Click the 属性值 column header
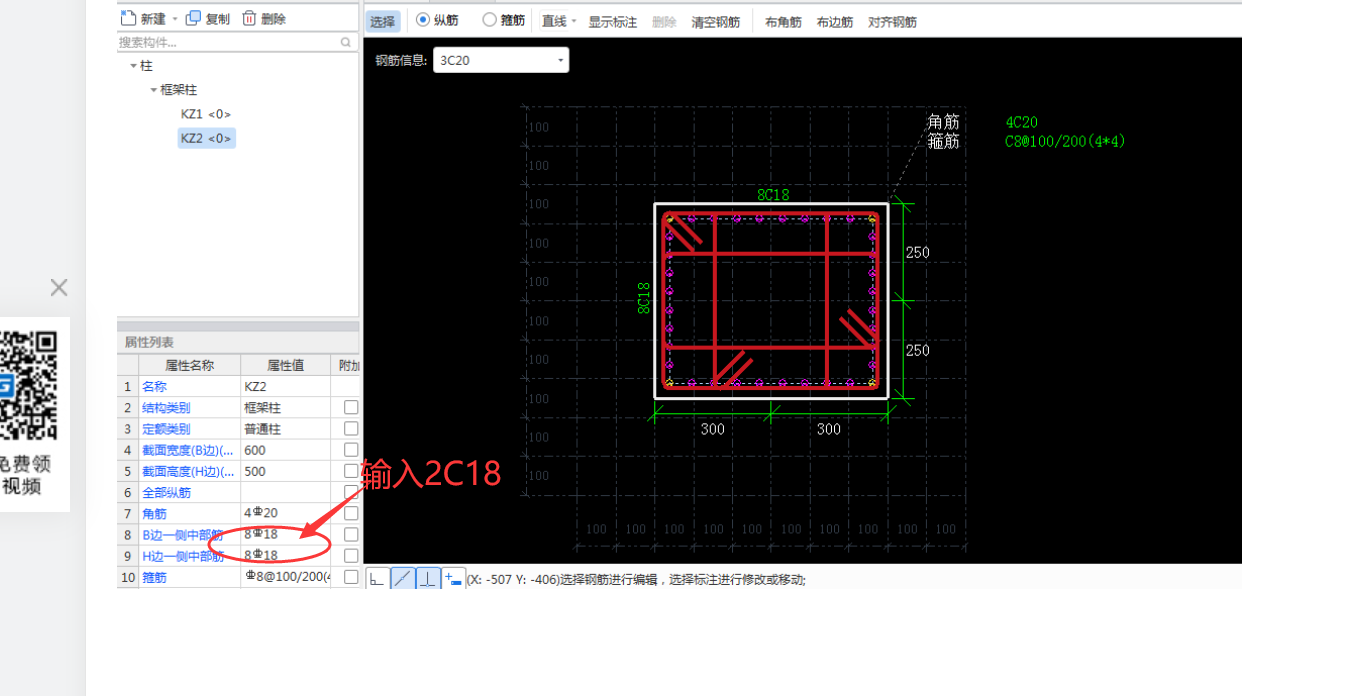This screenshot has height=696, width=1367. click(285, 365)
